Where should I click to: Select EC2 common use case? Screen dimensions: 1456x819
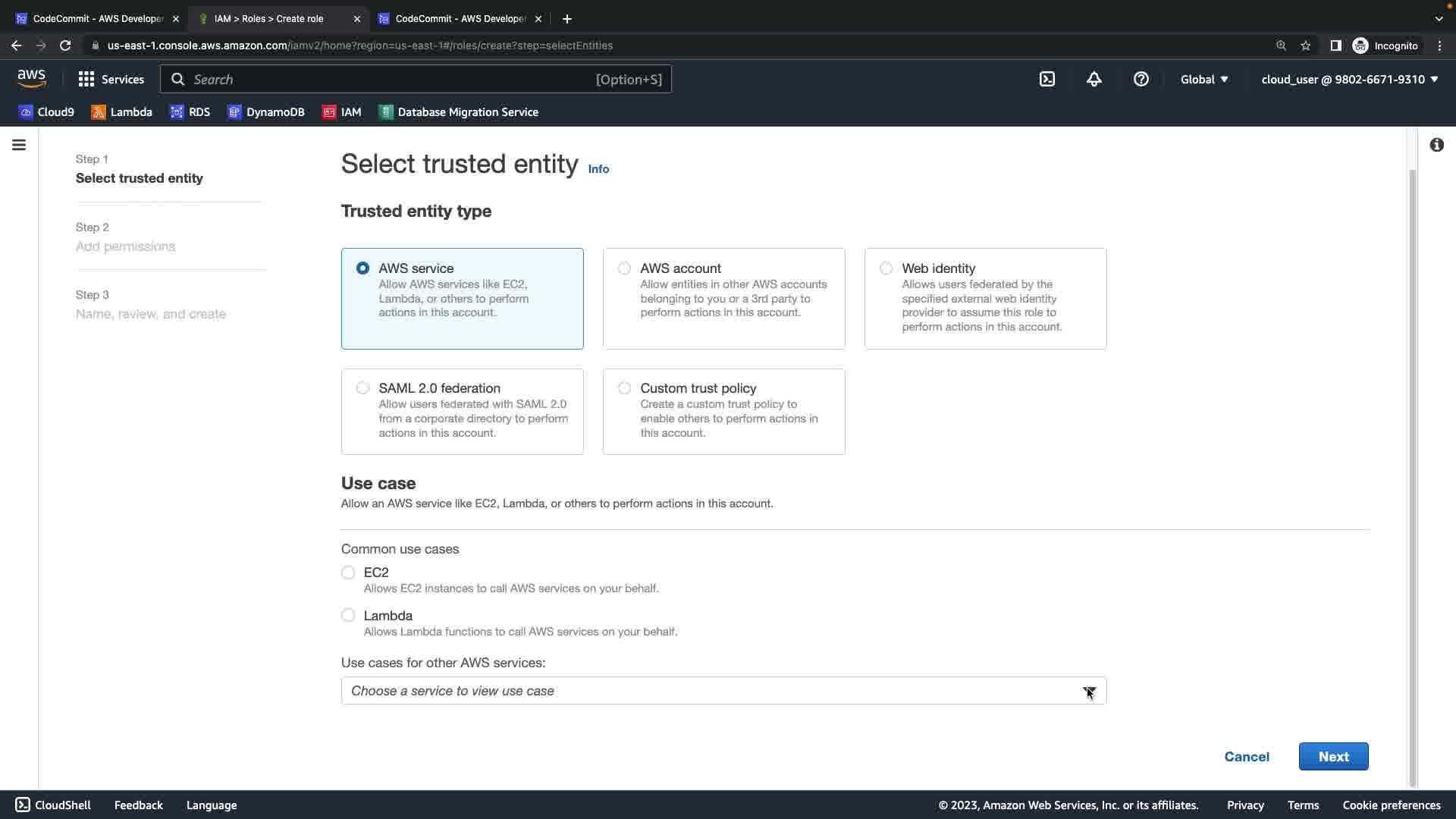[x=348, y=573]
